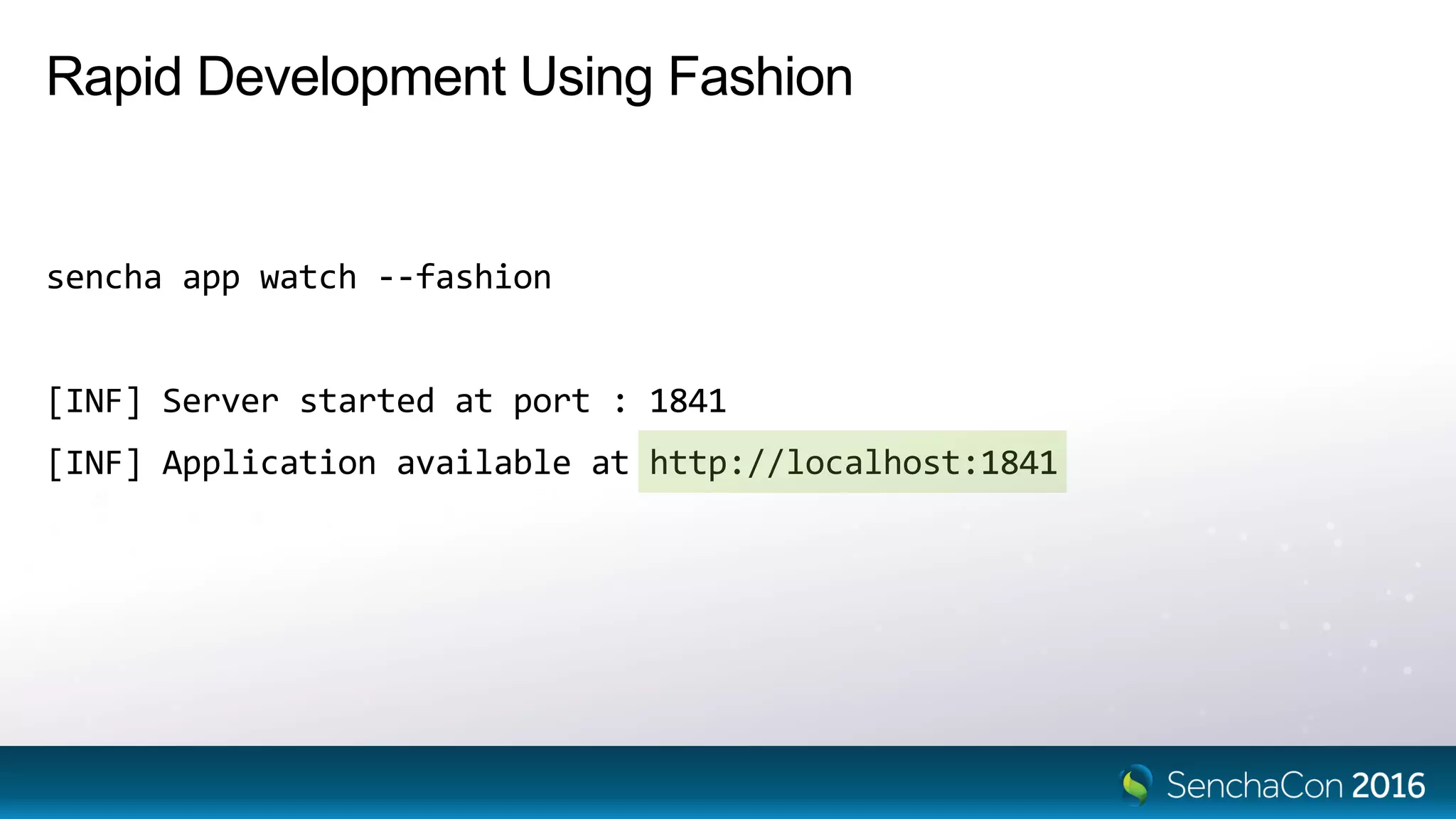The width and height of the screenshot is (1456, 819).
Task: Click the Server started at port line
Action: (387, 401)
